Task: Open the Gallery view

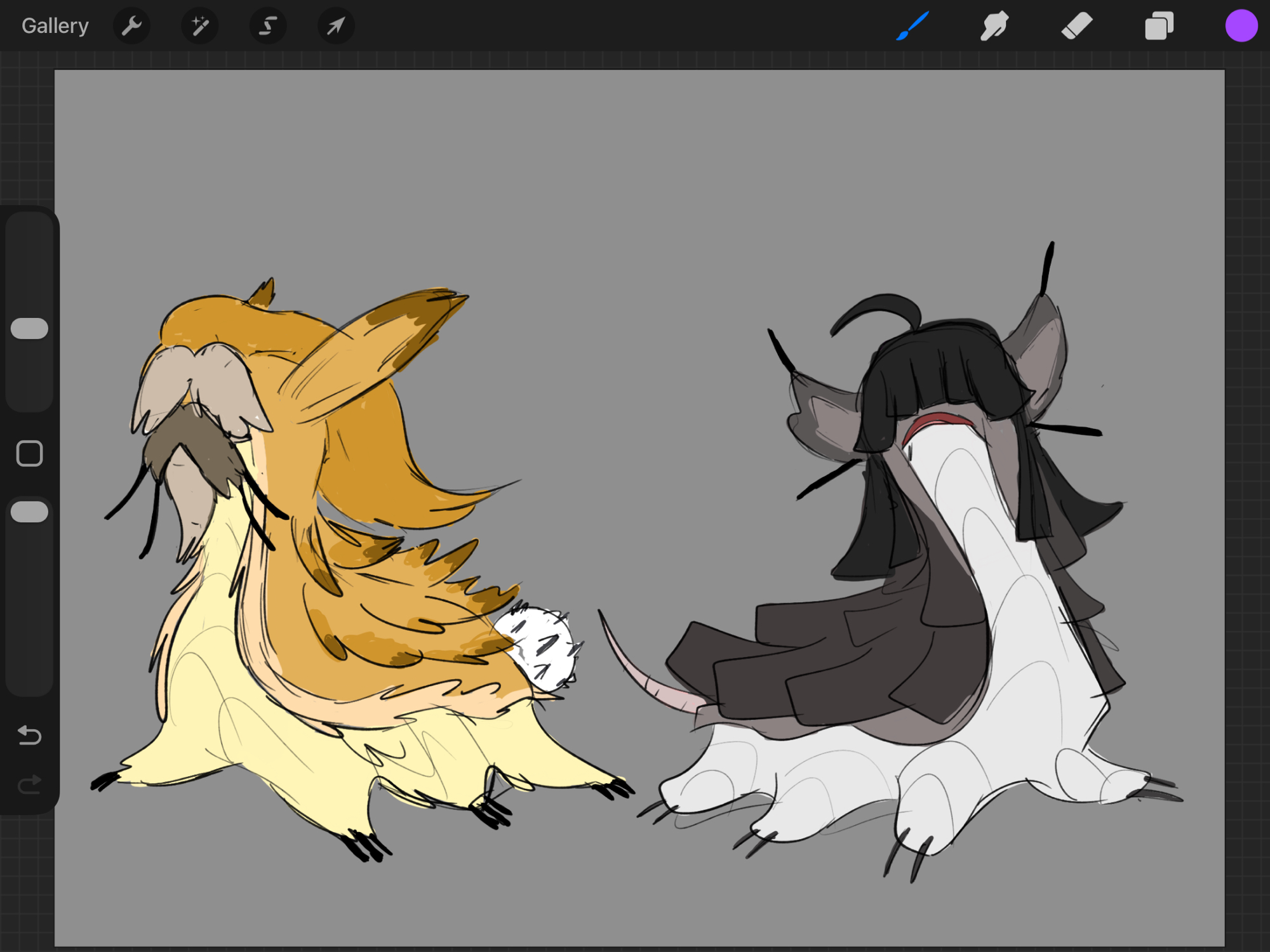Action: [55, 26]
